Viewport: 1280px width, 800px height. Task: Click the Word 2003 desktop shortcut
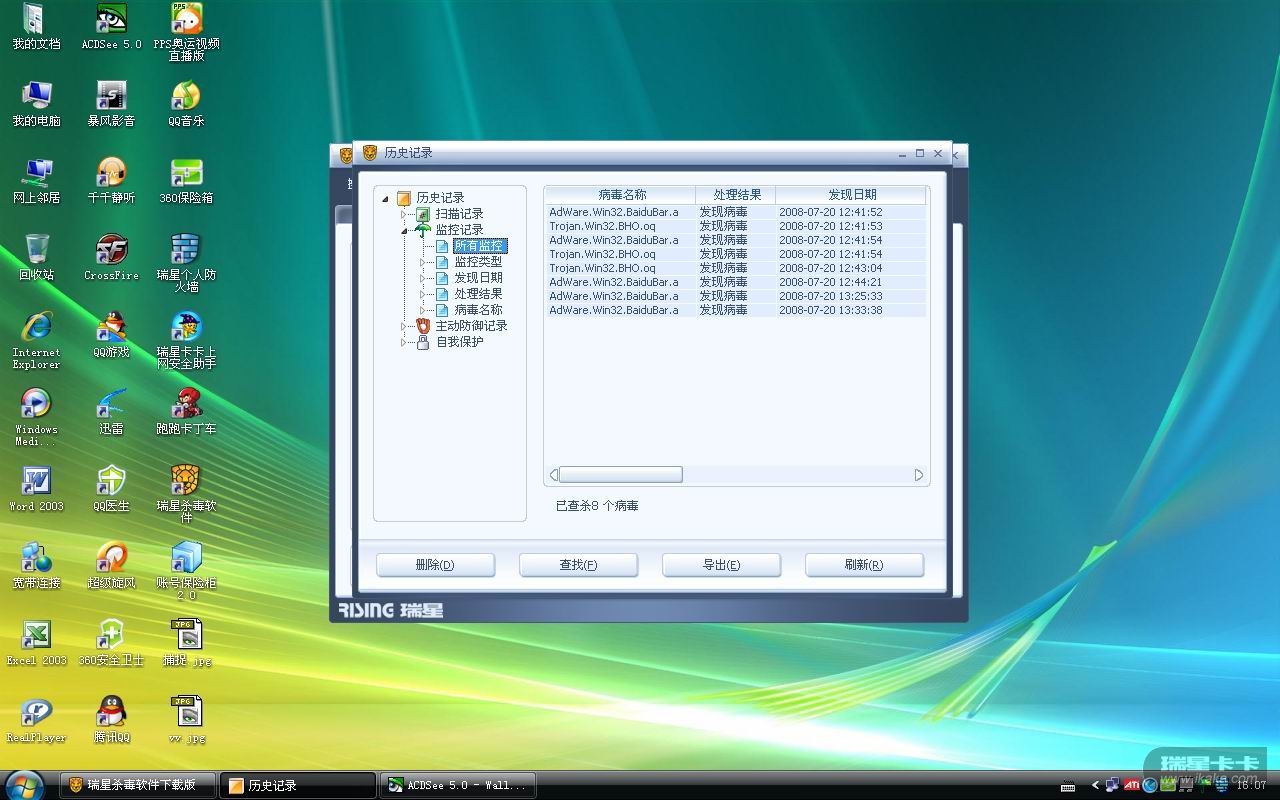point(36,489)
